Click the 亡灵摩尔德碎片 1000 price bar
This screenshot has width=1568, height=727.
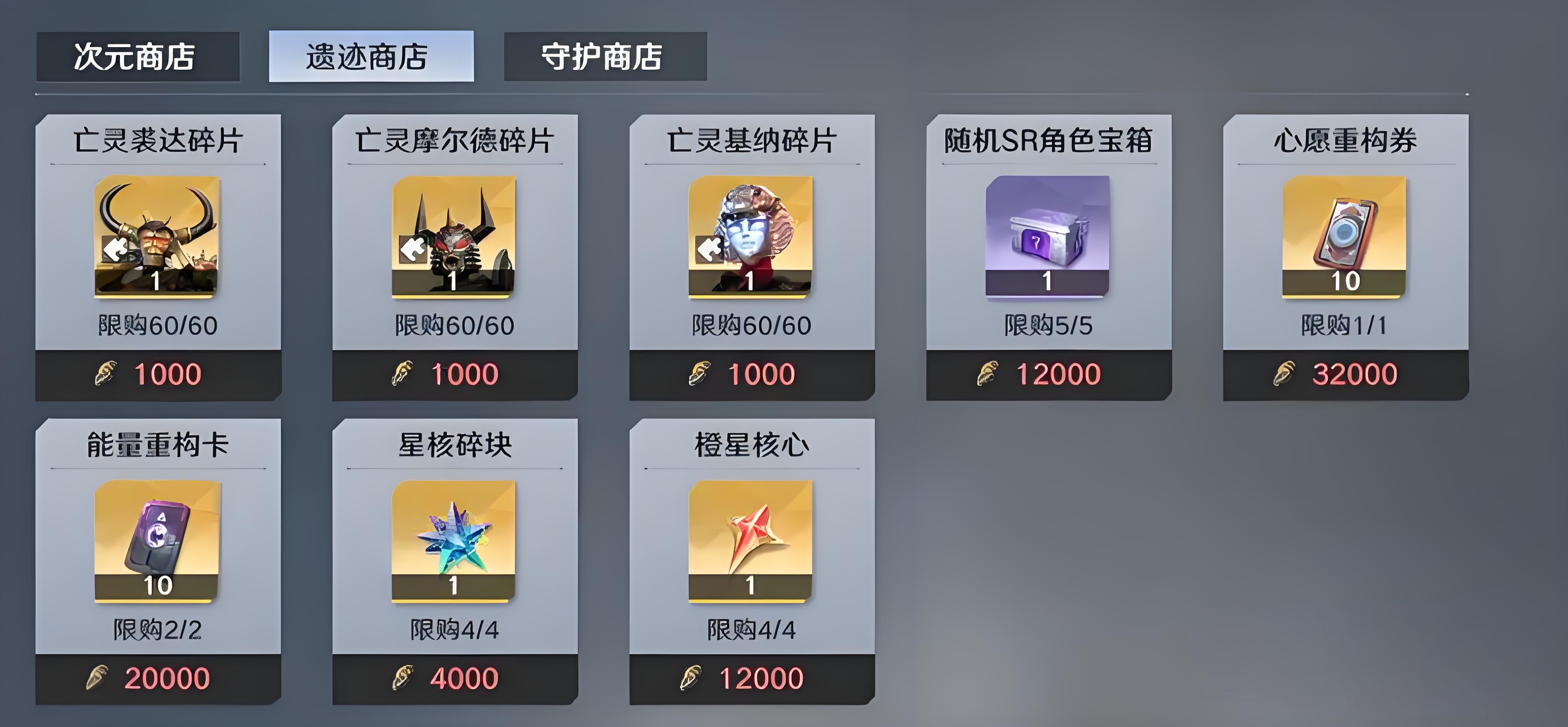click(455, 374)
